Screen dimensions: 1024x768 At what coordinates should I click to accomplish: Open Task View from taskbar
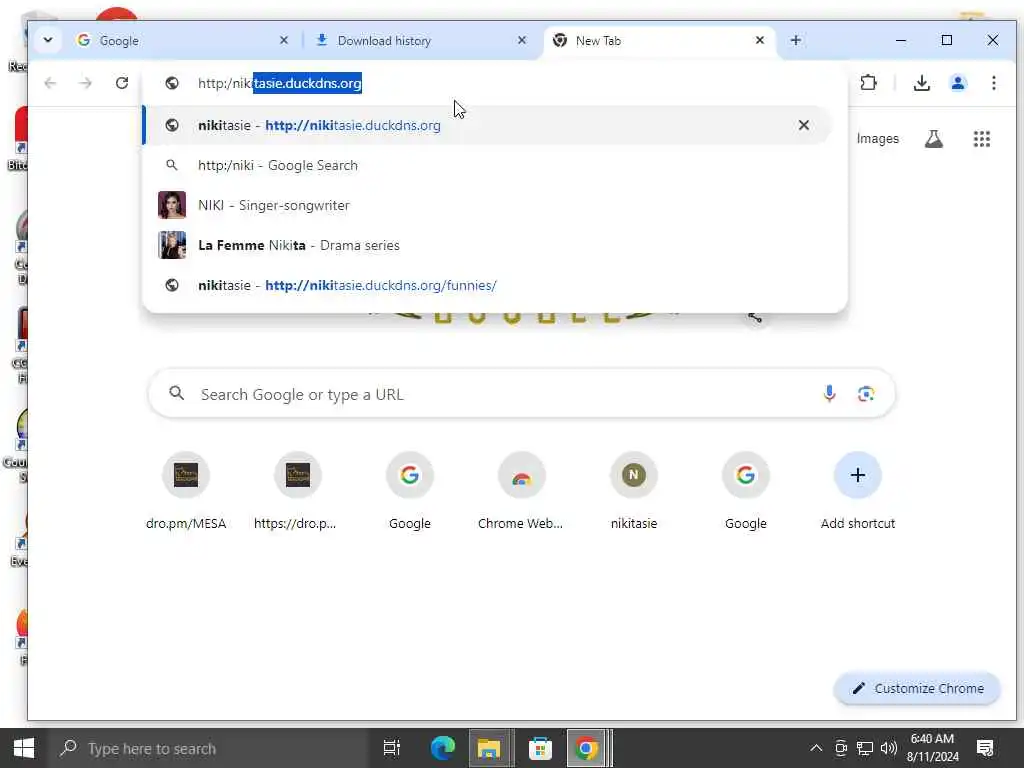391,748
